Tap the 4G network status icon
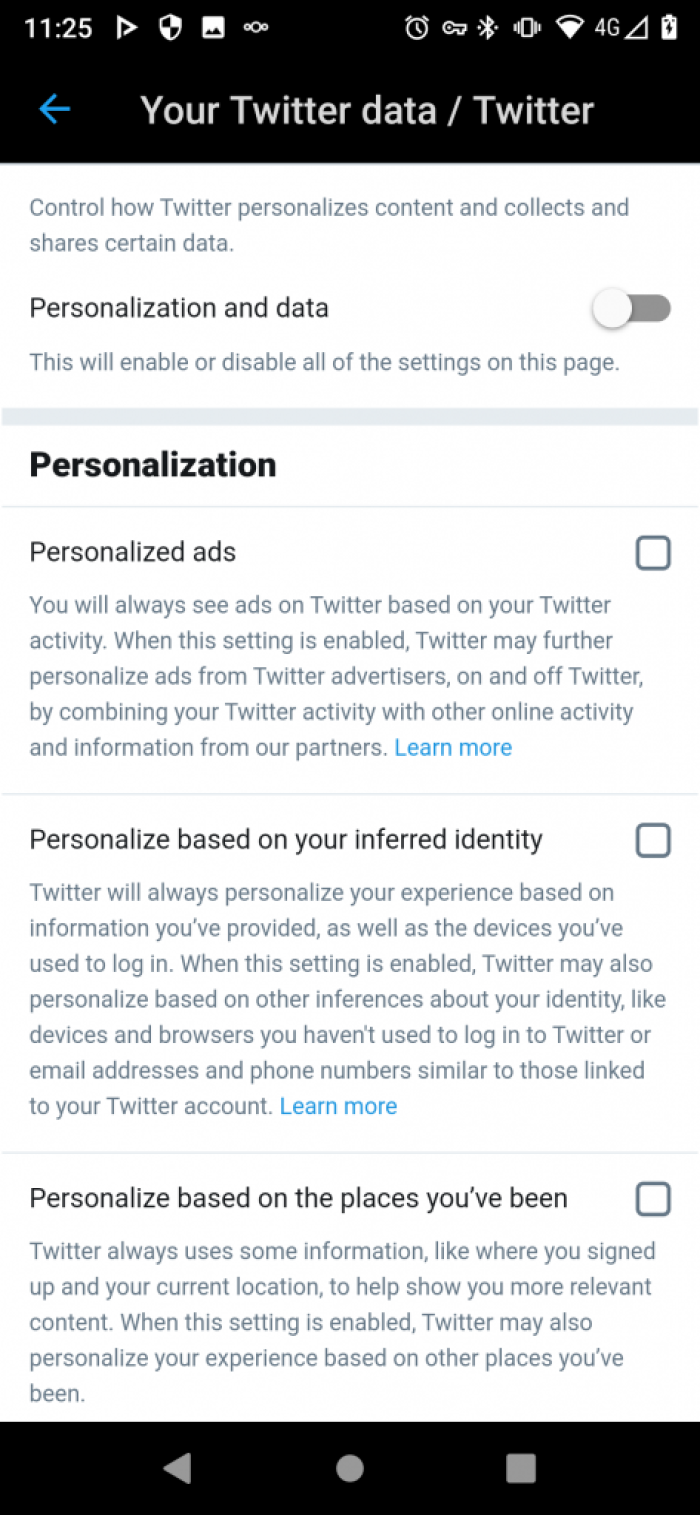This screenshot has width=700, height=1515. 608,29
